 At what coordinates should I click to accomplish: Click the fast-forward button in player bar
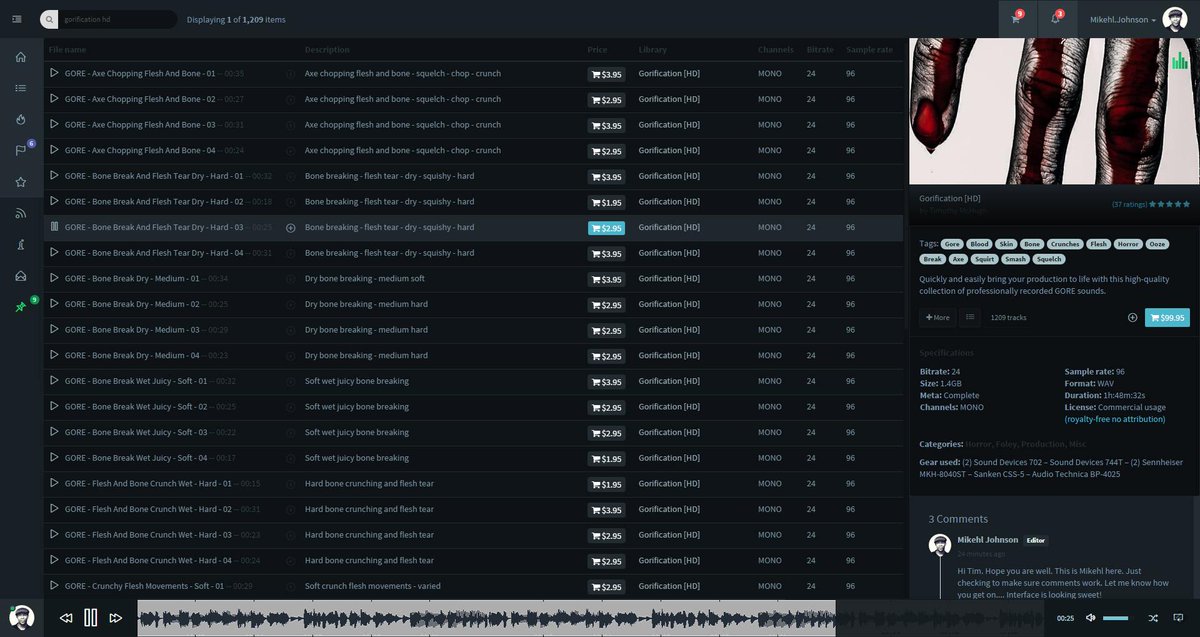[116, 618]
